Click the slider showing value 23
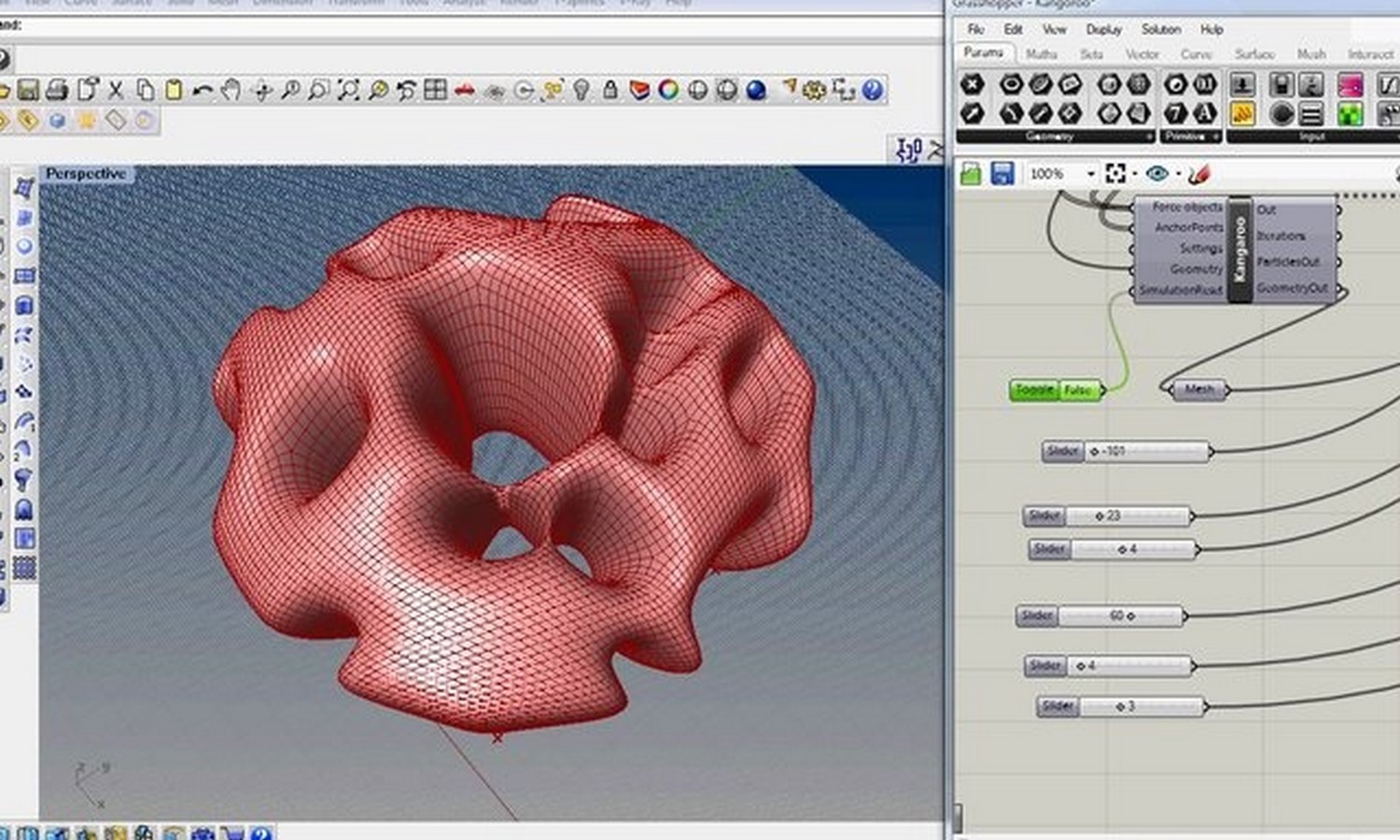Image resolution: width=1400 pixels, height=840 pixels. (1108, 515)
